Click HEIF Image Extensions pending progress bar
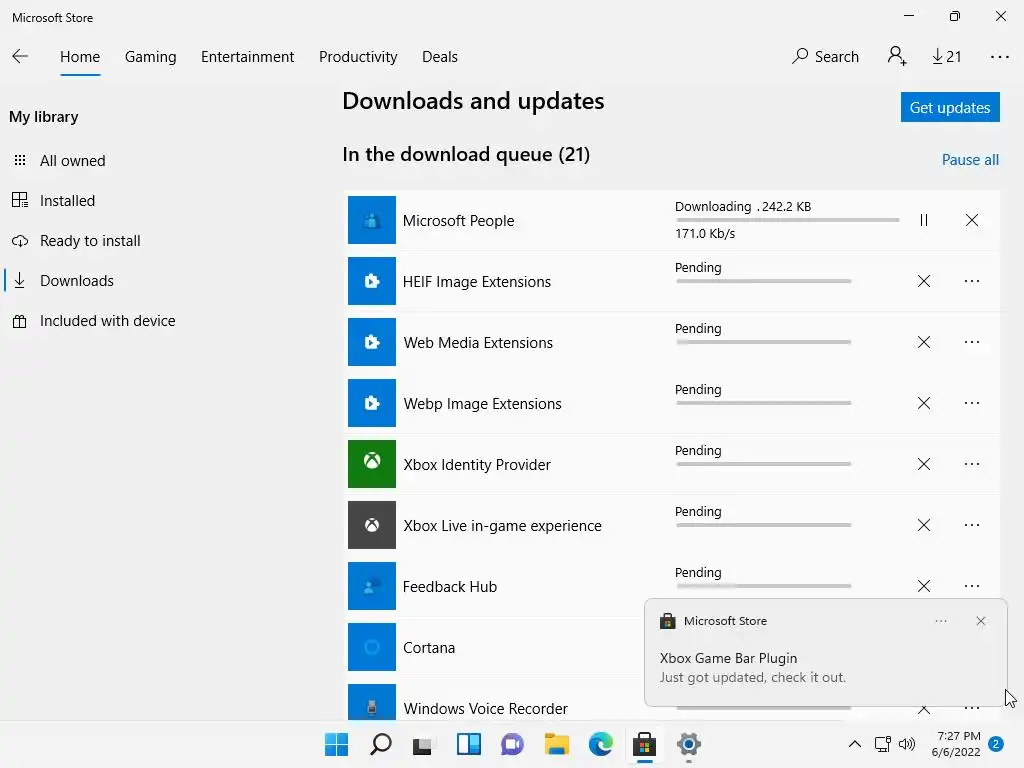Screen dimensions: 1024x768 [763, 281]
